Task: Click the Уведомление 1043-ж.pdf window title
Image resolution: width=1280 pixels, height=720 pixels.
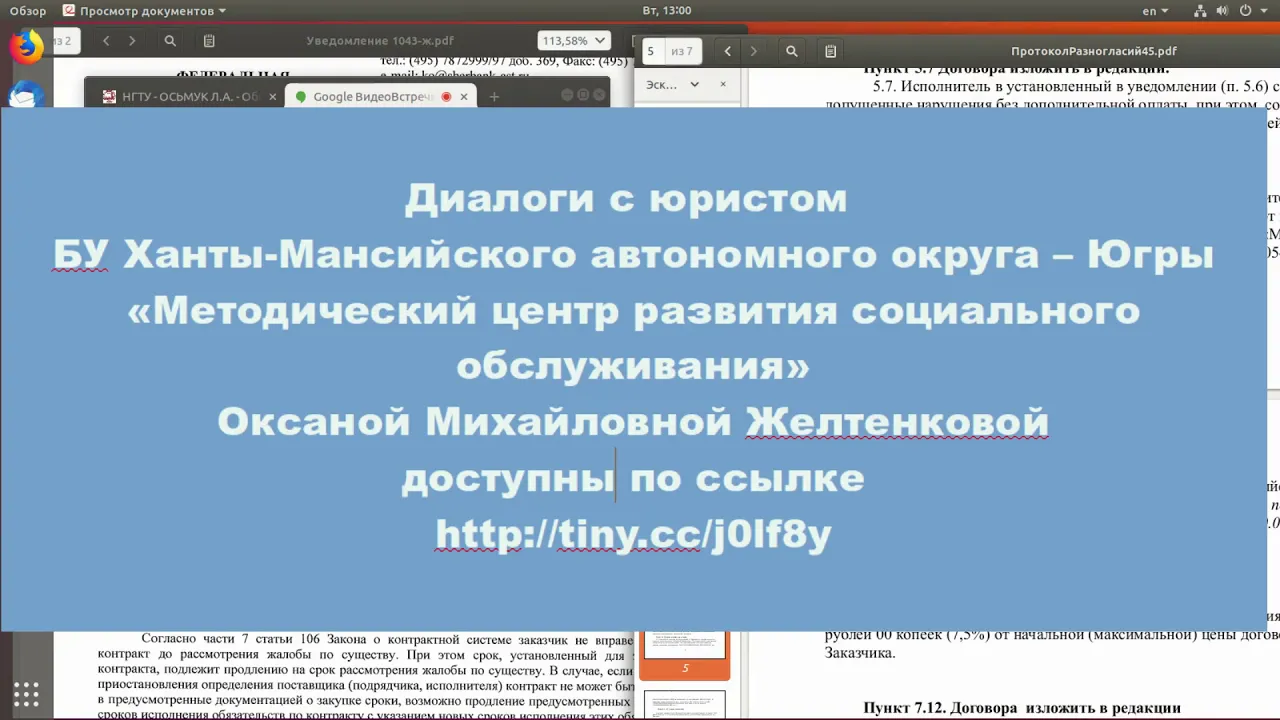Action: click(380, 41)
